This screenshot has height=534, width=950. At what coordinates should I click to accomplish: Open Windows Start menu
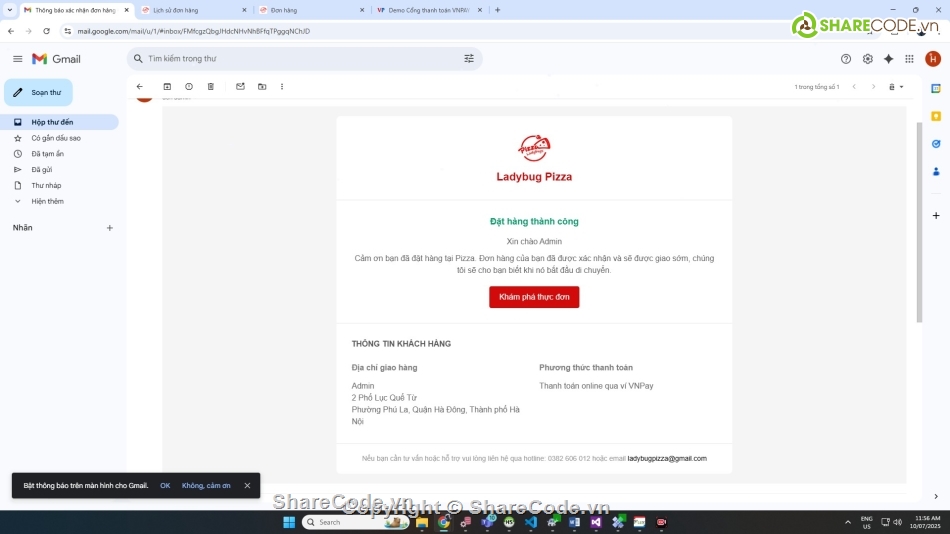pyautogui.click(x=289, y=522)
